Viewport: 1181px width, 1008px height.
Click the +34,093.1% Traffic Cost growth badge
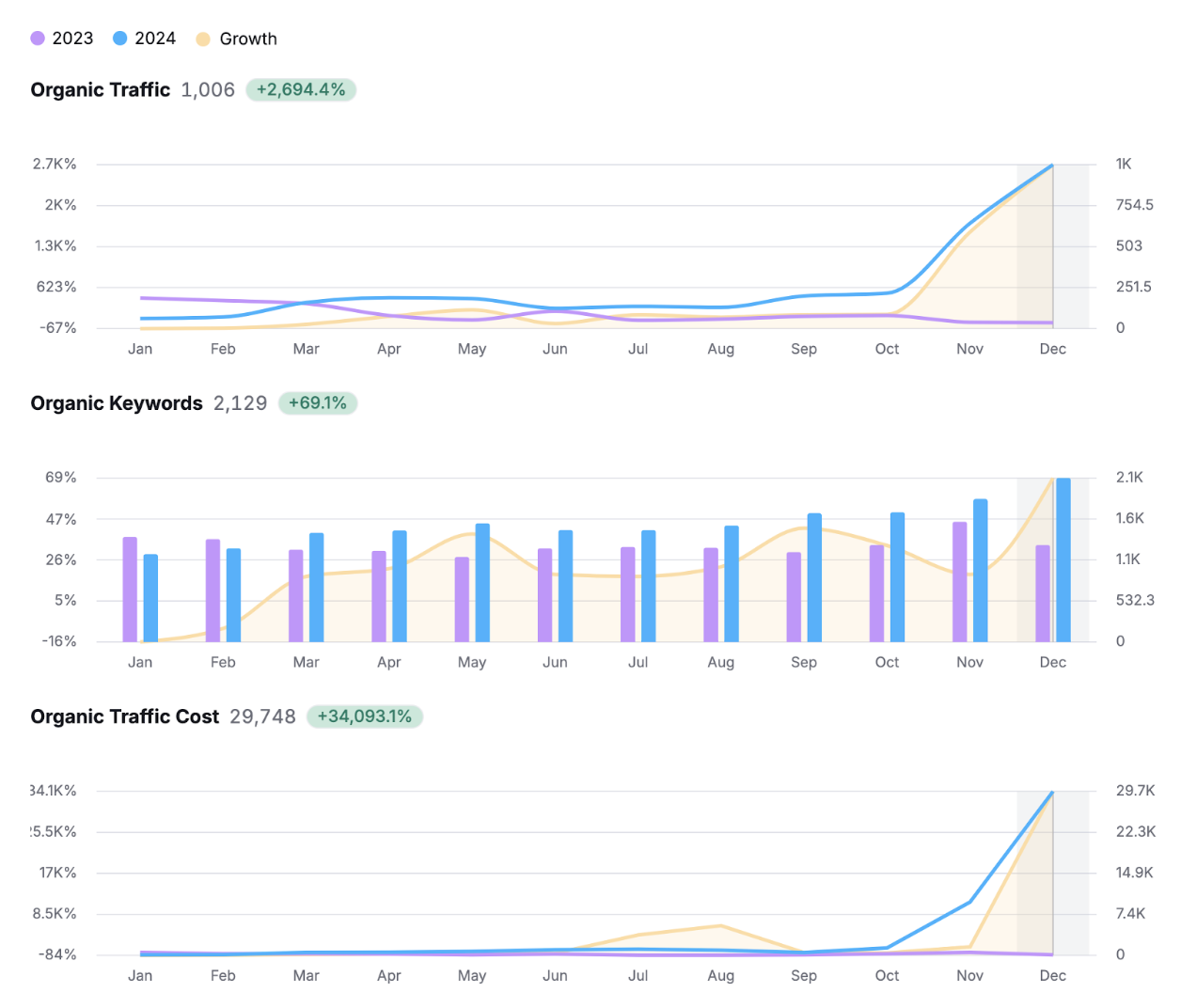point(364,717)
